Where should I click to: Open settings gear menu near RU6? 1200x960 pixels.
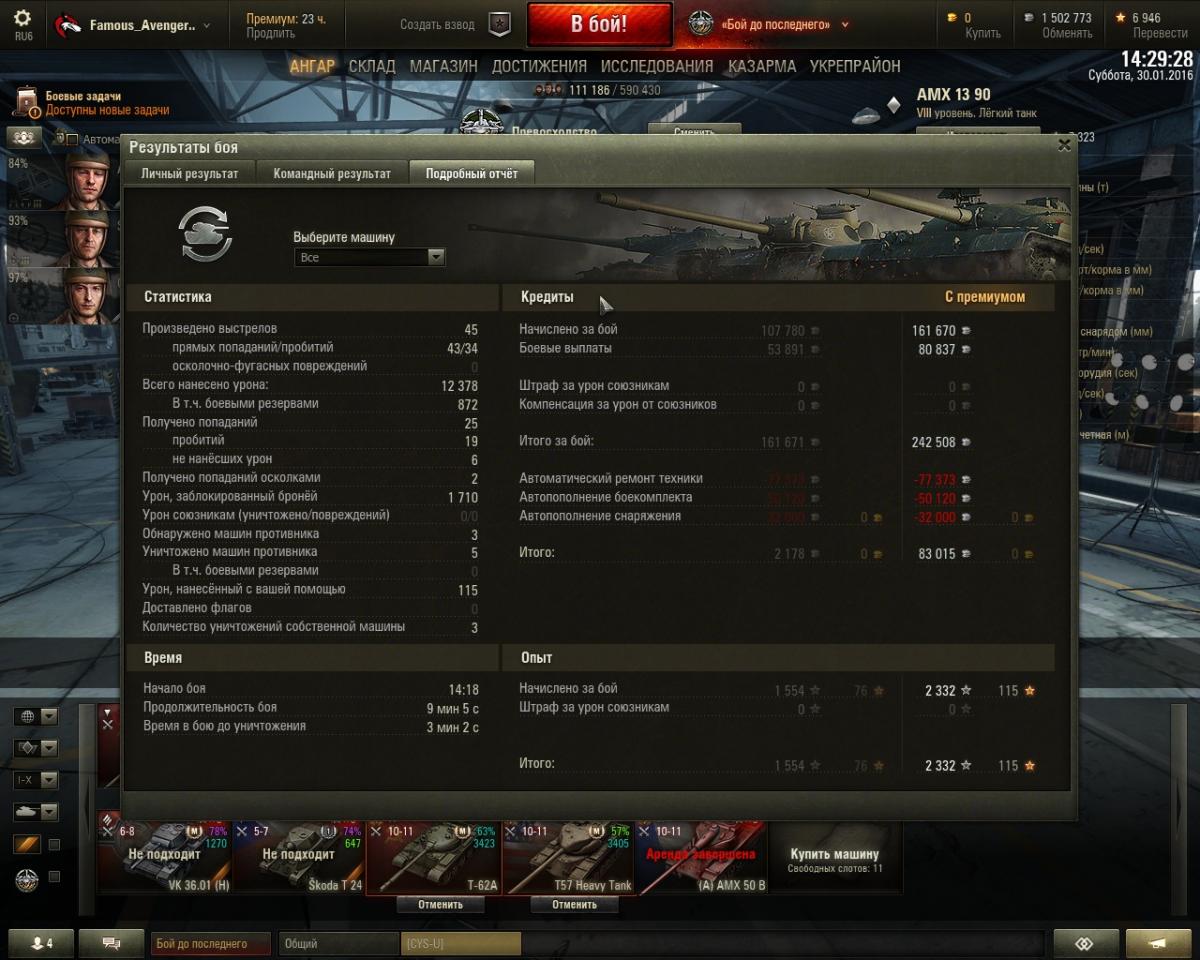pyautogui.click(x=22, y=19)
